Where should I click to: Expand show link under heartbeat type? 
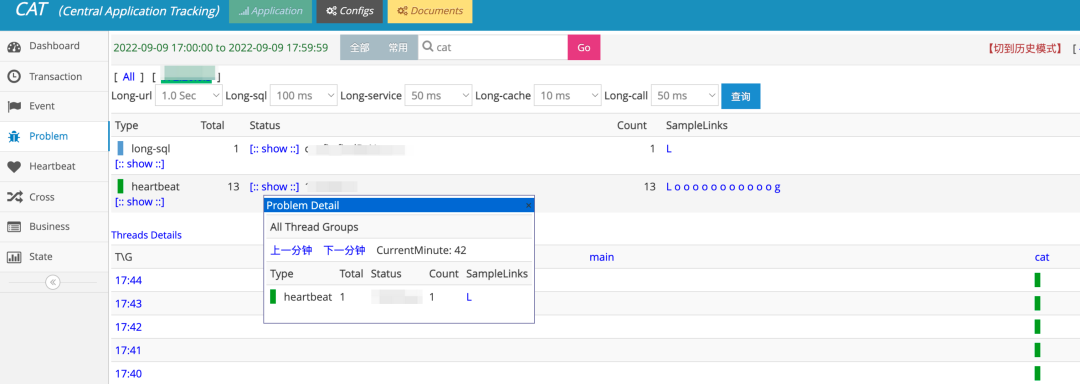(140, 202)
